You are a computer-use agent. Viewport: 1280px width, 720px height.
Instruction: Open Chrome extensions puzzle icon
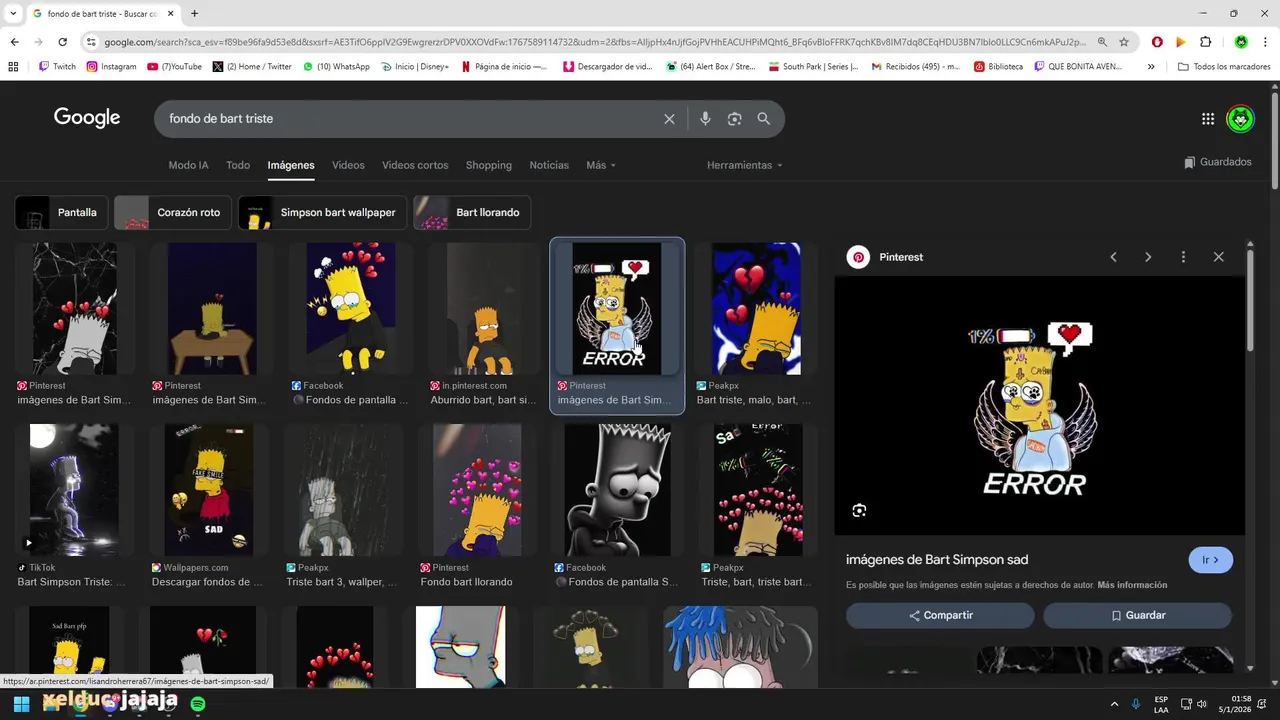pyautogui.click(x=1205, y=42)
